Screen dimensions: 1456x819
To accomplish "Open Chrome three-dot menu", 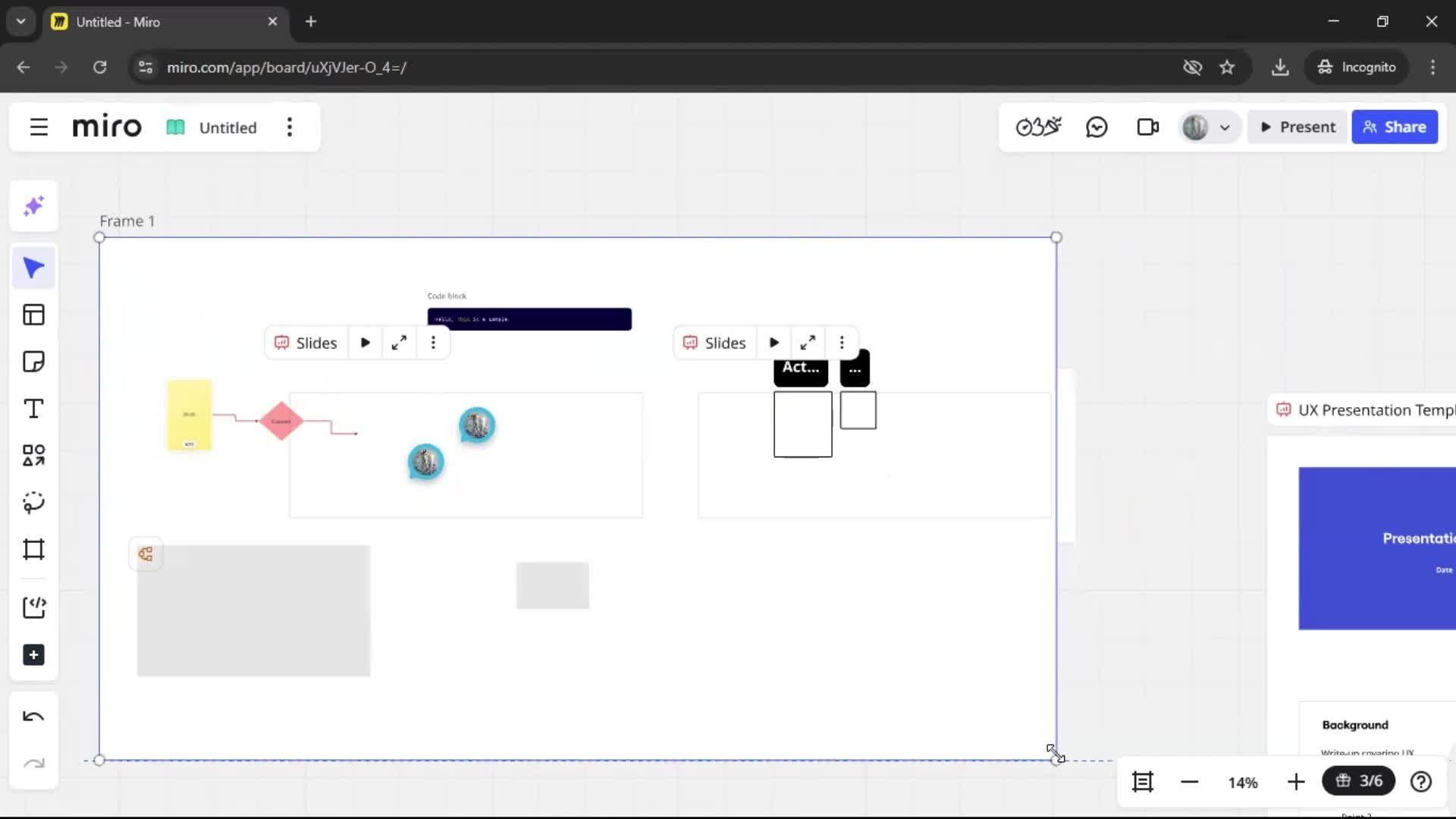I will (1432, 67).
